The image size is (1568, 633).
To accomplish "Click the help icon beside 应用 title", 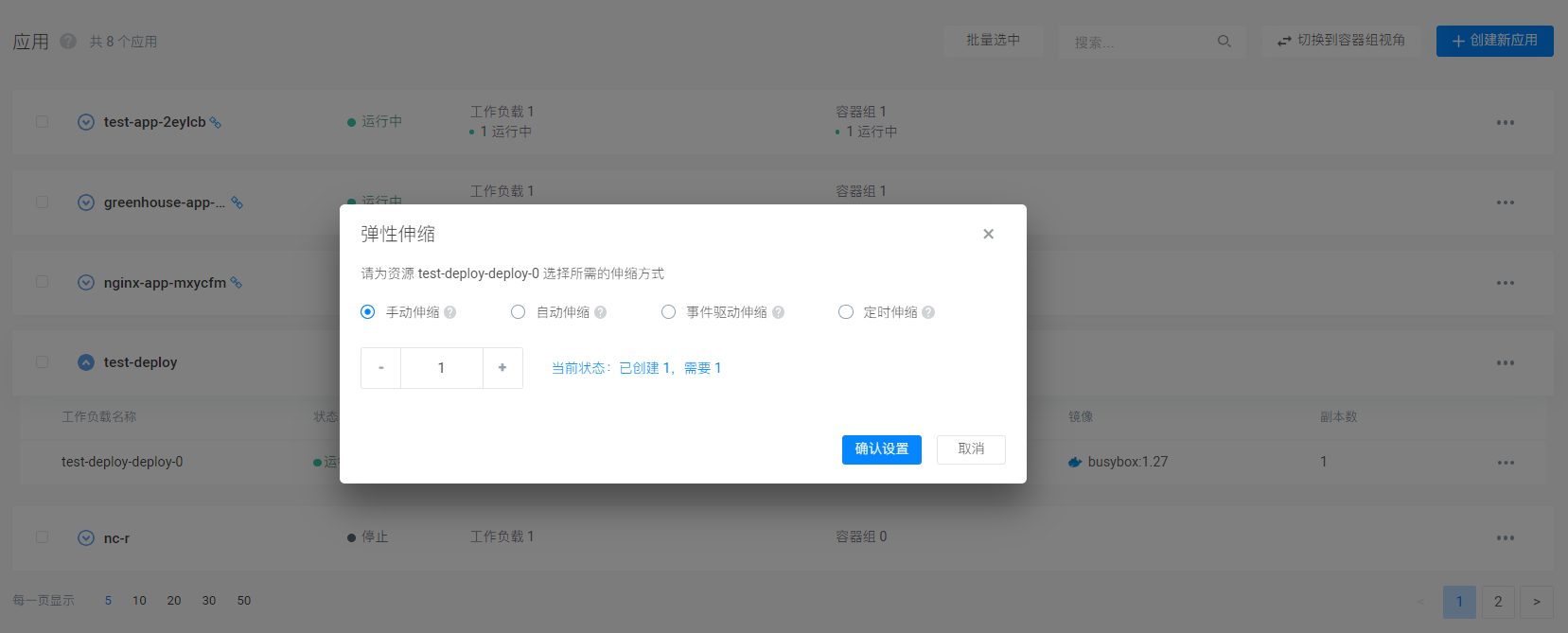I will [68, 42].
